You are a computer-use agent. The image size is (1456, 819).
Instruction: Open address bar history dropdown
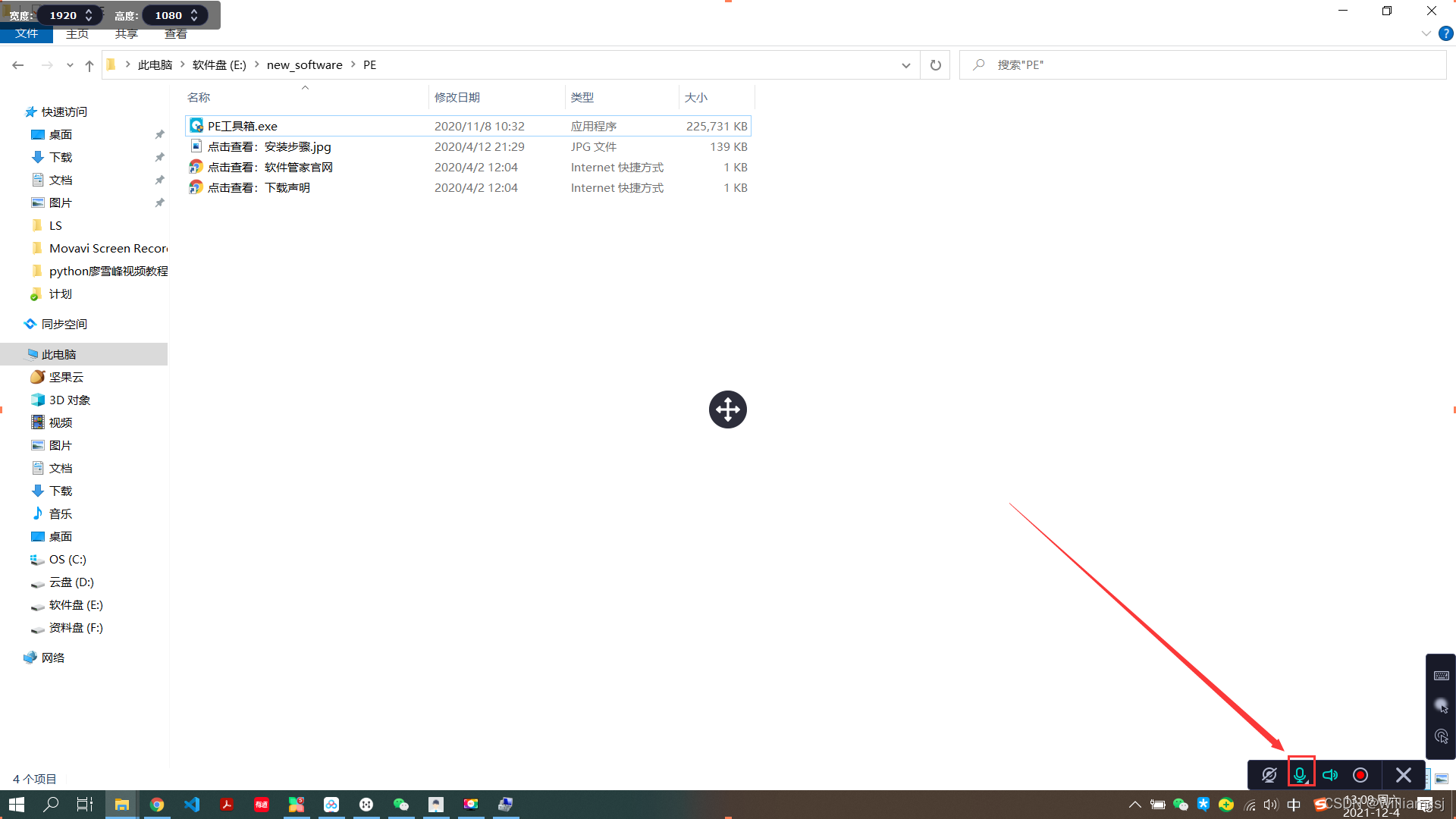click(x=905, y=65)
